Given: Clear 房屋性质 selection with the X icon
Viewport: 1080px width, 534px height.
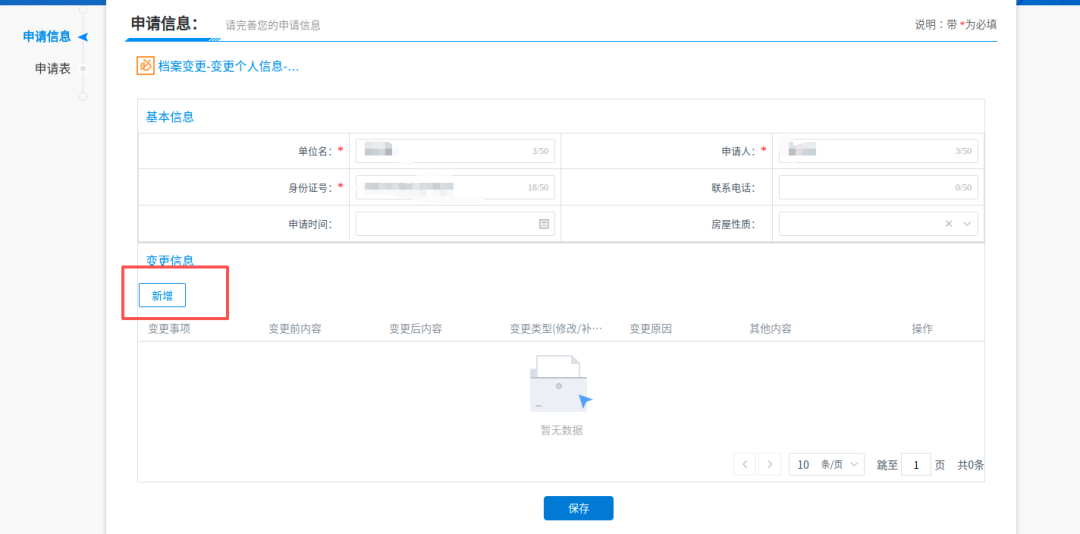Looking at the screenshot, I should [949, 224].
